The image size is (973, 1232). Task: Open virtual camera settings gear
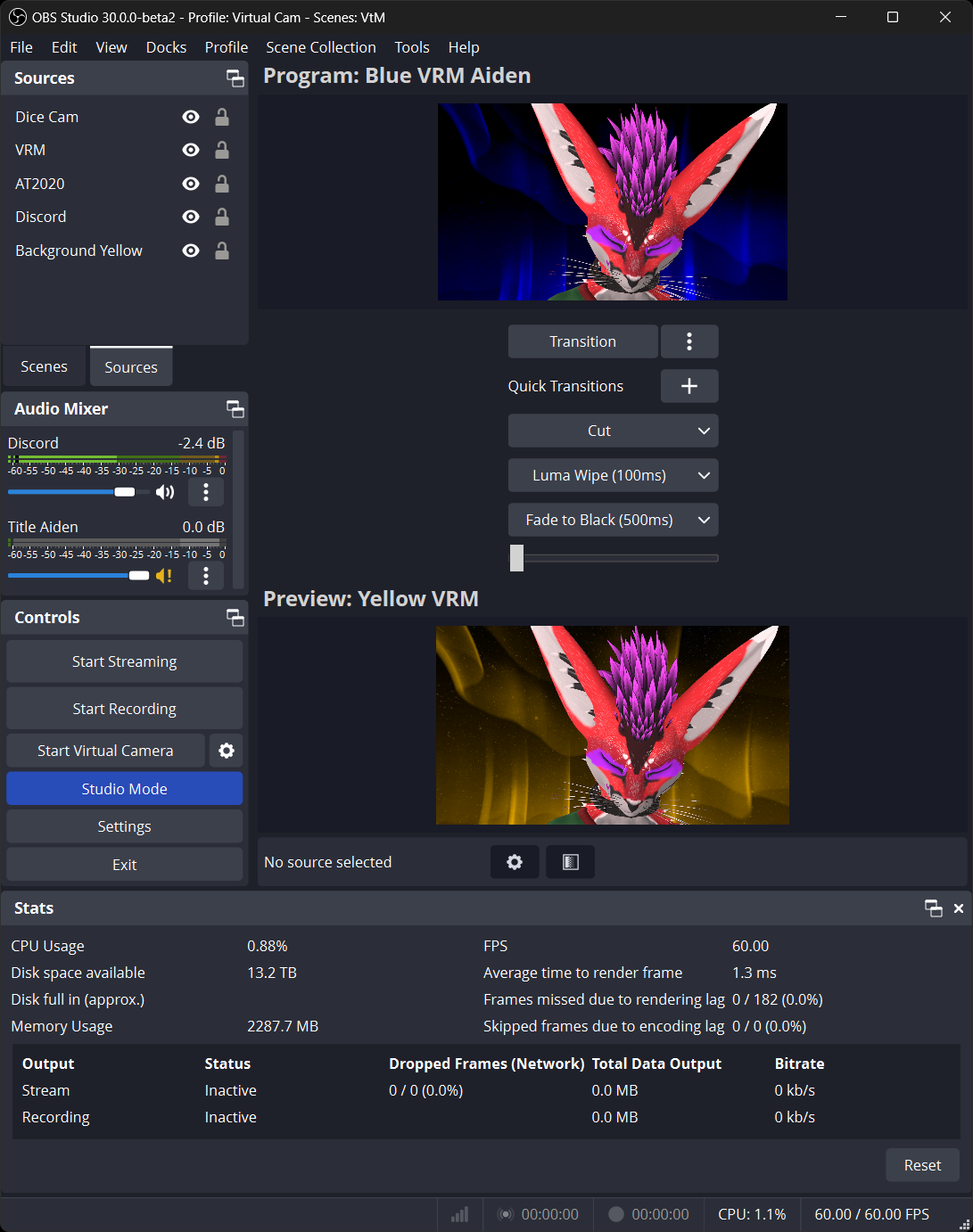pyautogui.click(x=227, y=751)
